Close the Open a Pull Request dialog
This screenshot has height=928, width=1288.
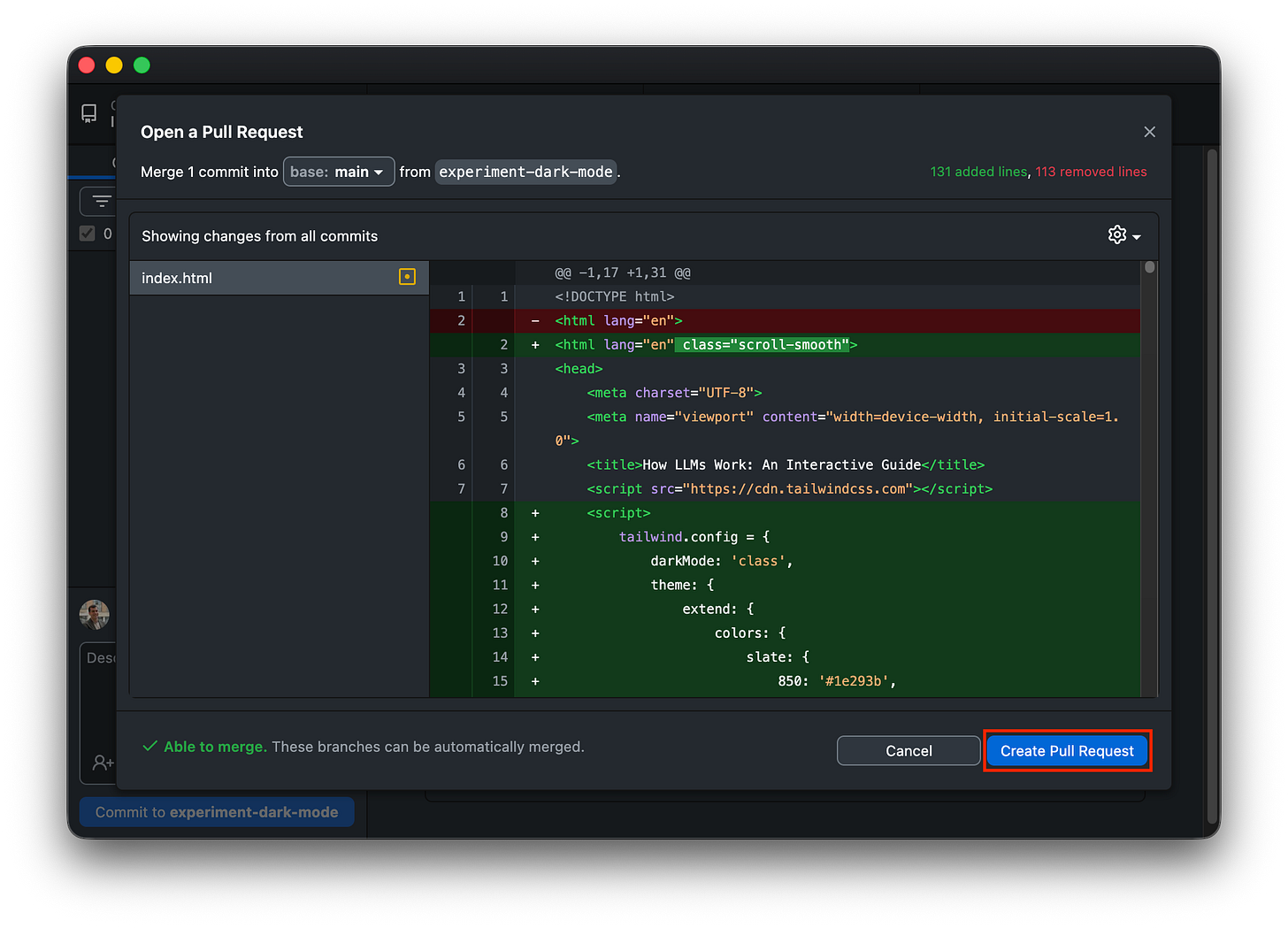point(1149,131)
